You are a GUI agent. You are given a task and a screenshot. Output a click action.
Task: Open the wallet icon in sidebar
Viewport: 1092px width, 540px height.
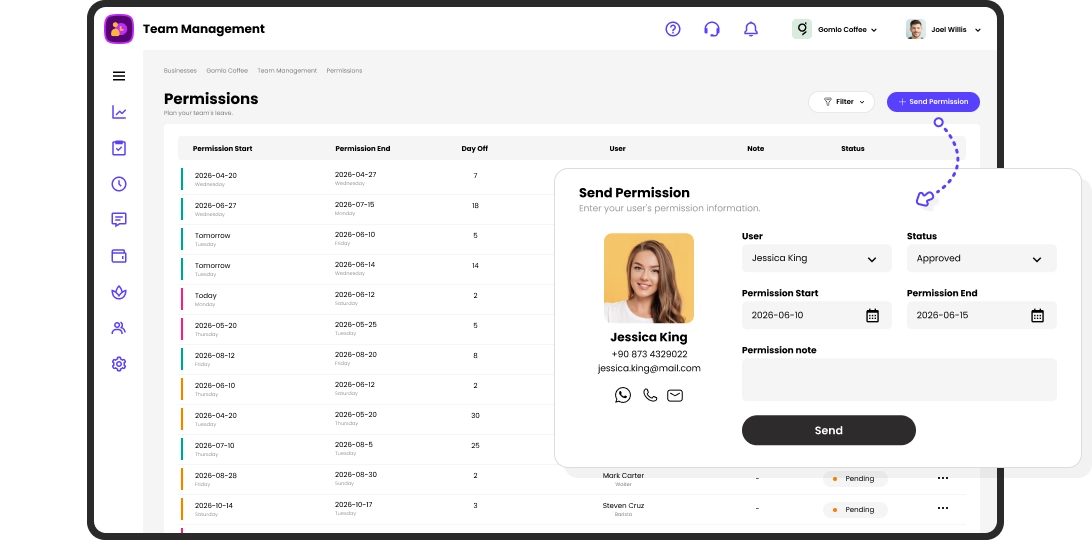(x=119, y=256)
